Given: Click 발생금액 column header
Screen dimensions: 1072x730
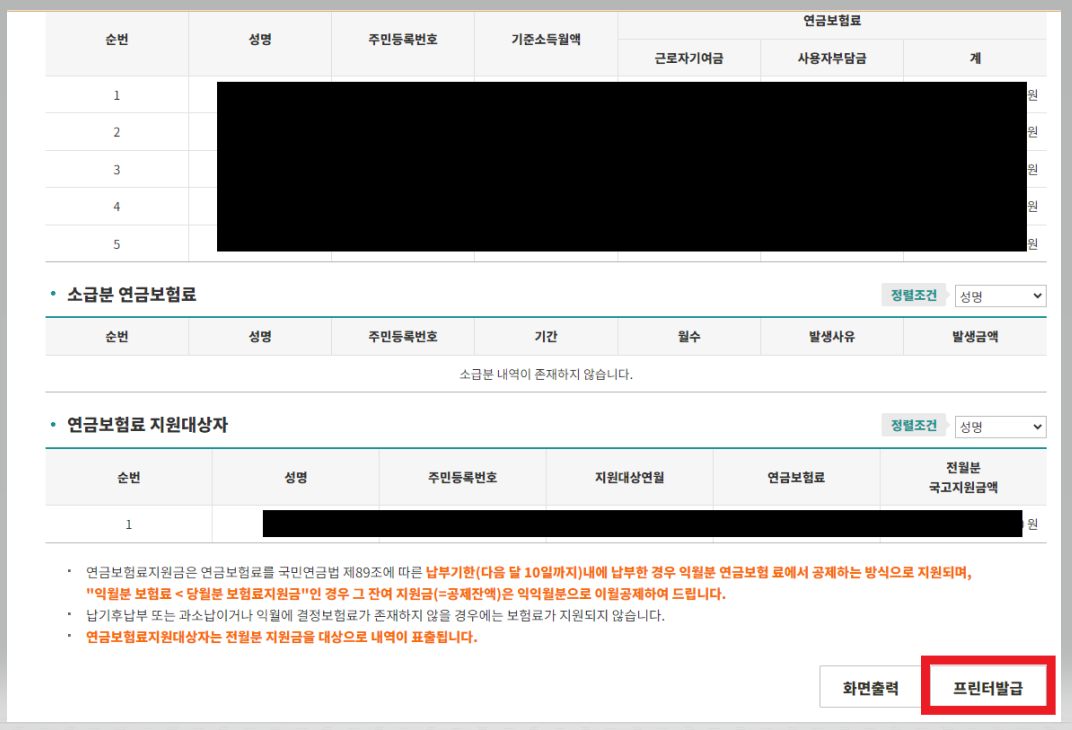Looking at the screenshot, I should pos(975,336).
